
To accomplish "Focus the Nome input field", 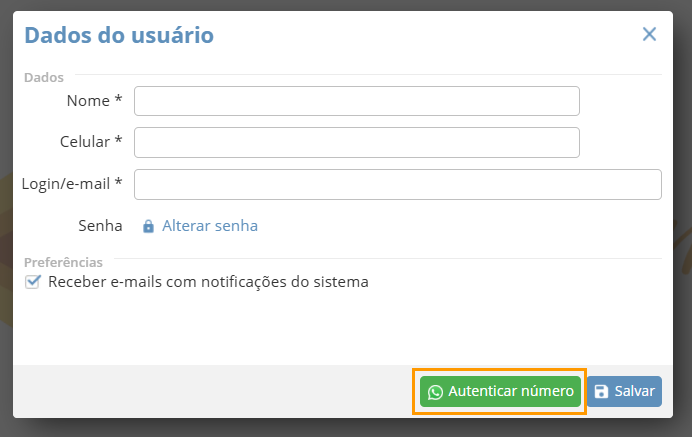I will [357, 101].
